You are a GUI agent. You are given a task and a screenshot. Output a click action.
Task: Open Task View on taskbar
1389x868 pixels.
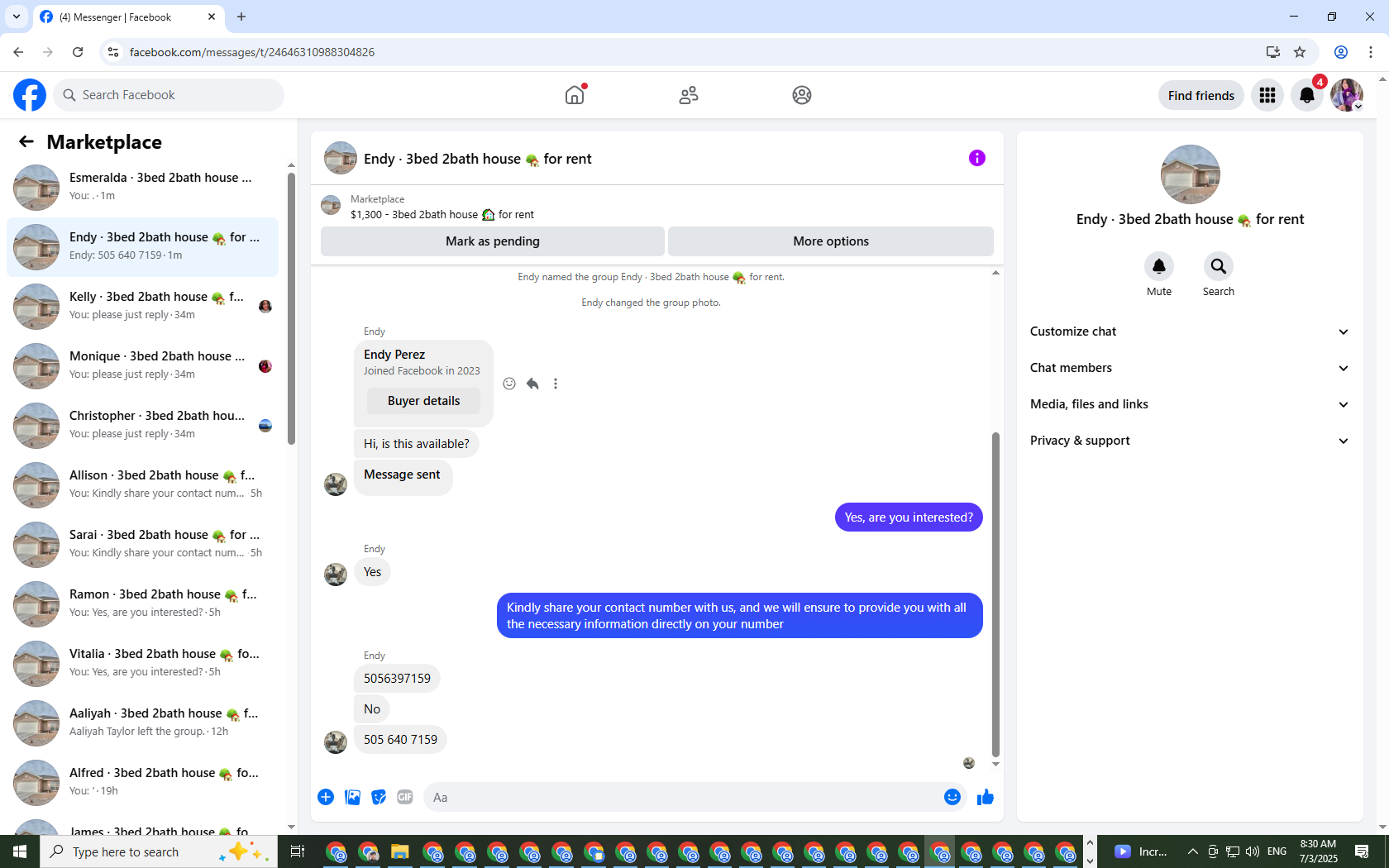[298, 851]
